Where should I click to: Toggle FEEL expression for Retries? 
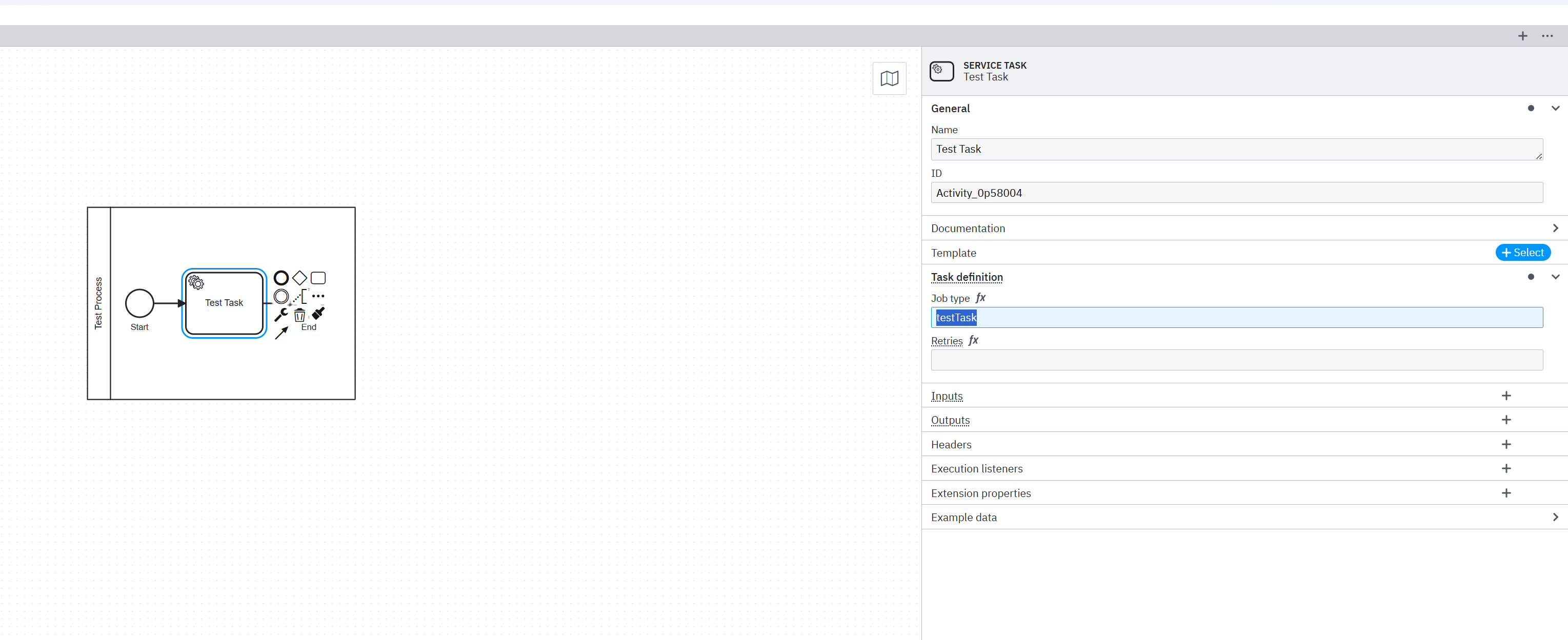tap(973, 341)
